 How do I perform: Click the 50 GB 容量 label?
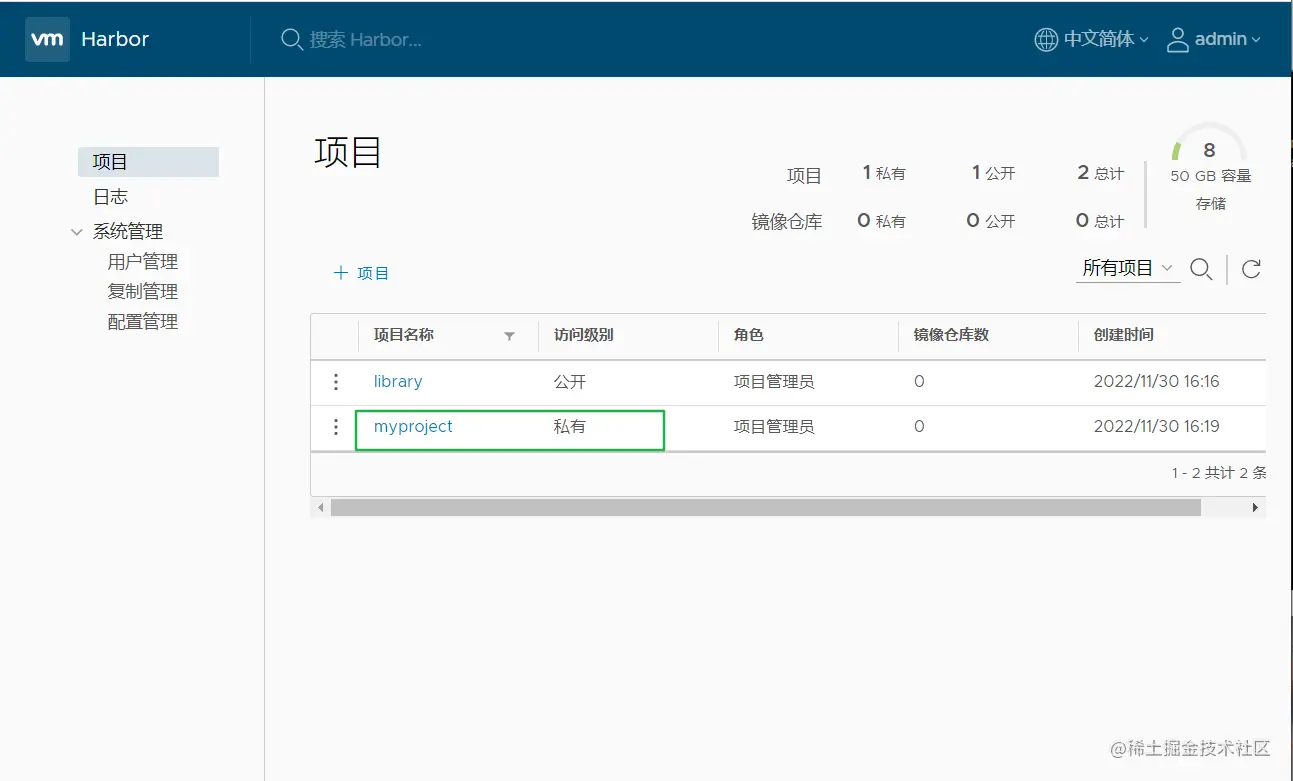[x=1211, y=176]
